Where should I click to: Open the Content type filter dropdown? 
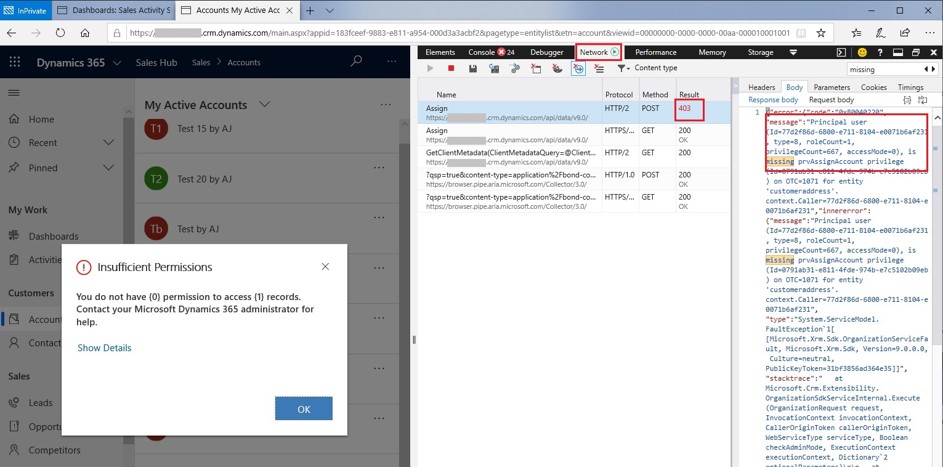[x=647, y=69]
